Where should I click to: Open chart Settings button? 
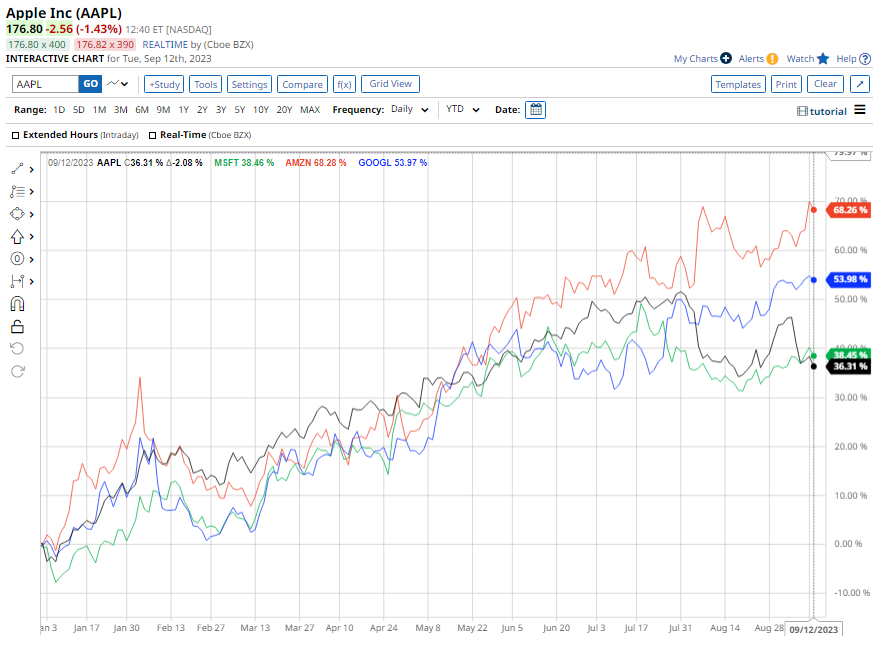pyautogui.click(x=249, y=84)
